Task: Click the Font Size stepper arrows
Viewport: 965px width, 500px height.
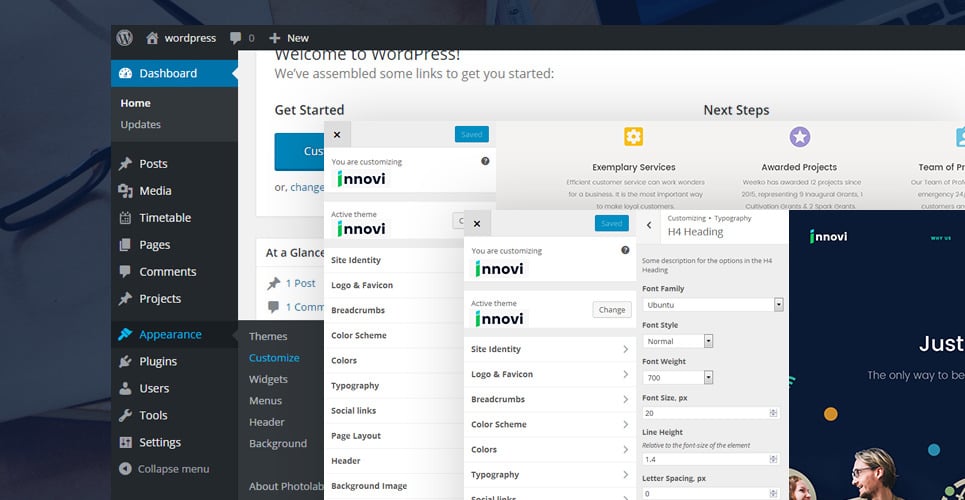Action: click(x=773, y=413)
